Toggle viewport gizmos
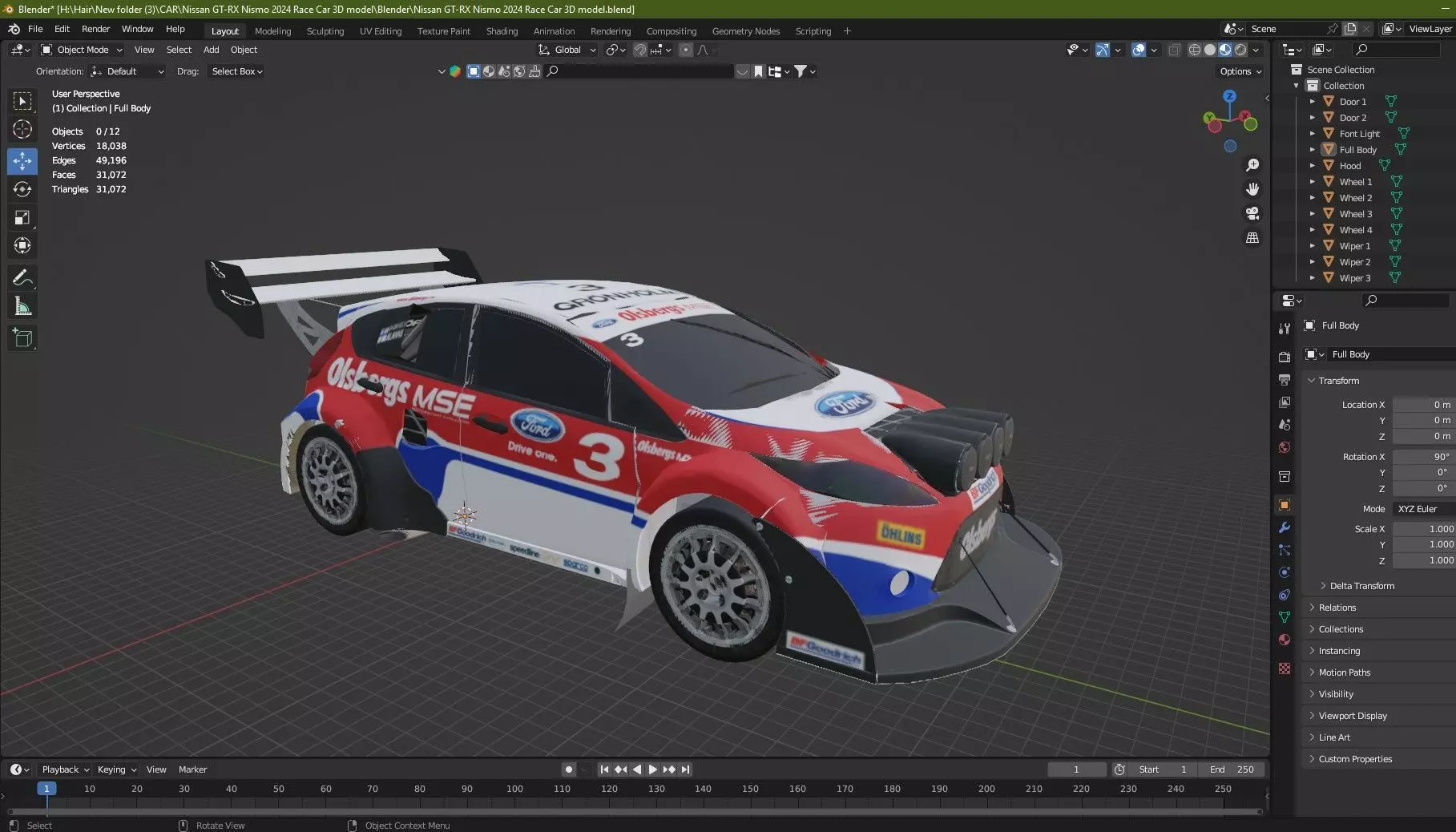This screenshot has height=832, width=1456. [x=1103, y=50]
